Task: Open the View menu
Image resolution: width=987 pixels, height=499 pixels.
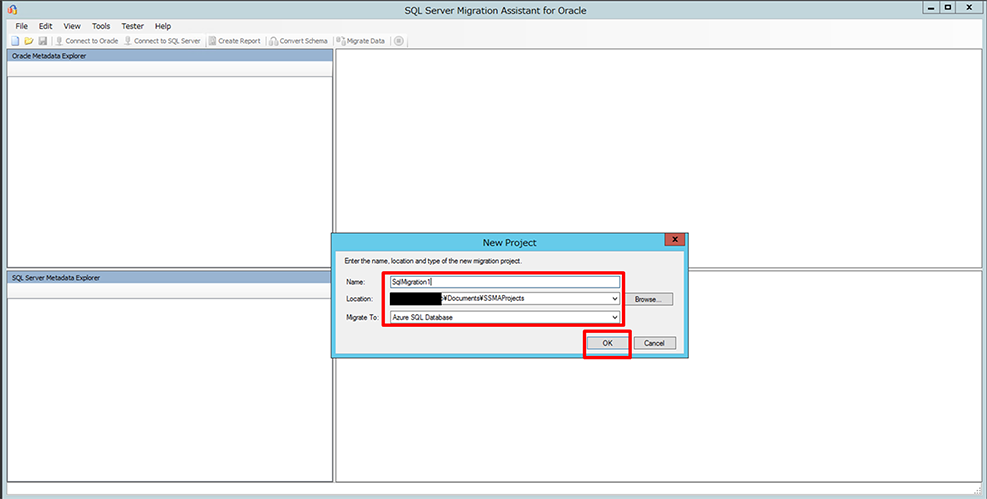Action: point(72,26)
